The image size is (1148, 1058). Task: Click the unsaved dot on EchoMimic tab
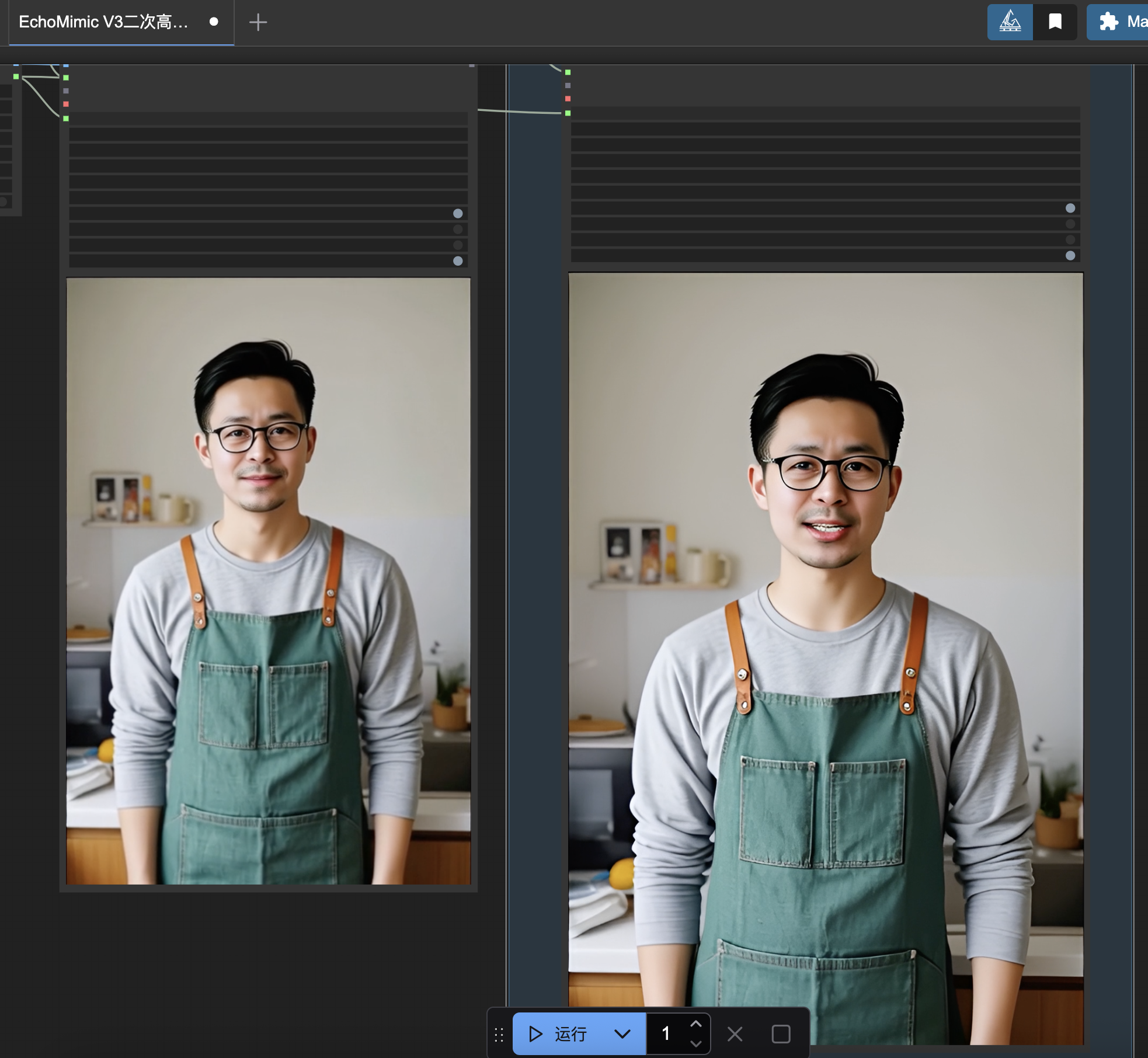(x=214, y=22)
